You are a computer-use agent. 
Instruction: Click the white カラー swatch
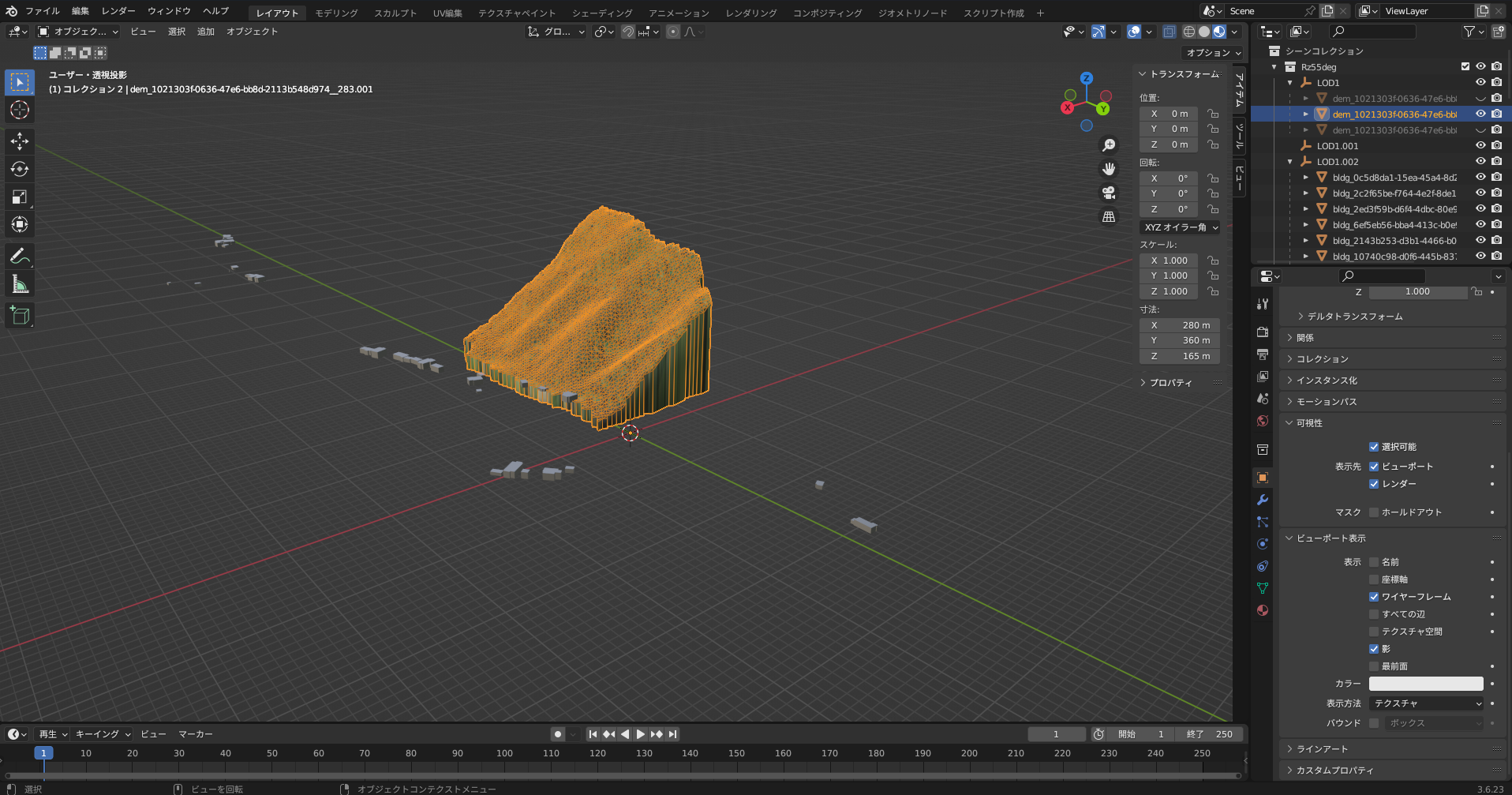click(x=1425, y=684)
